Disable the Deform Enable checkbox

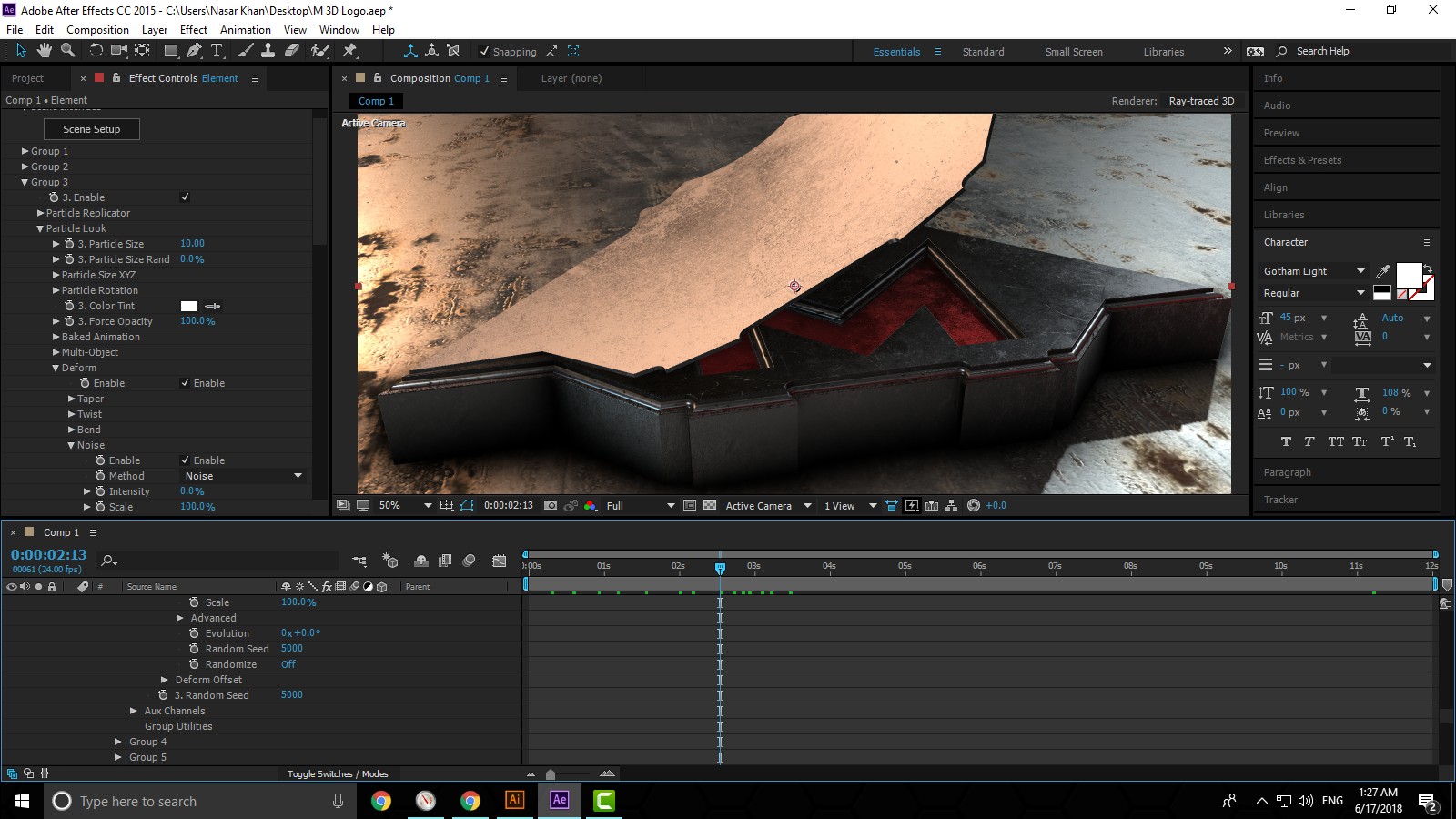(x=185, y=383)
